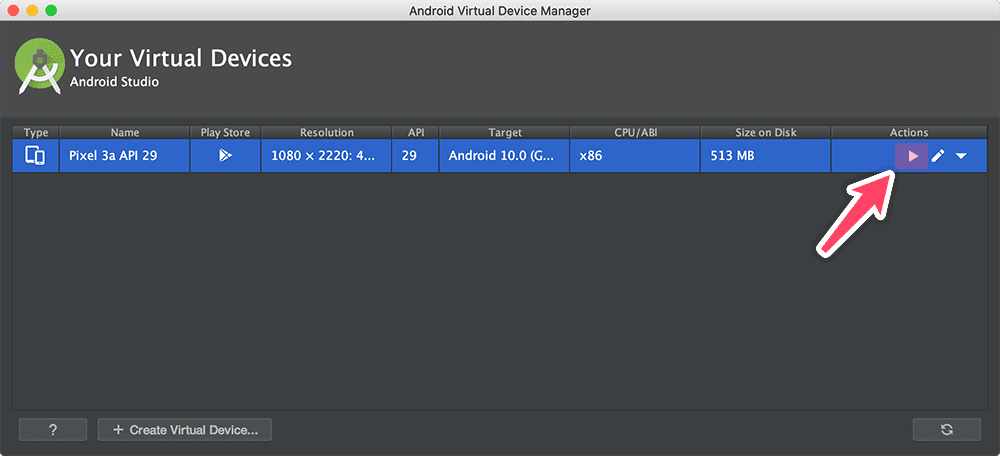Click the Size on Disk column header
This screenshot has width=1000, height=456.
[765, 133]
